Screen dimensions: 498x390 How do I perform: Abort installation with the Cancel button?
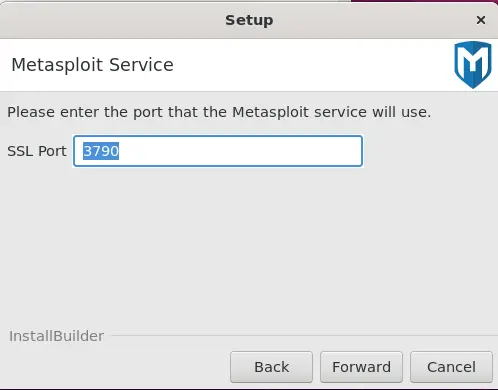(x=451, y=367)
